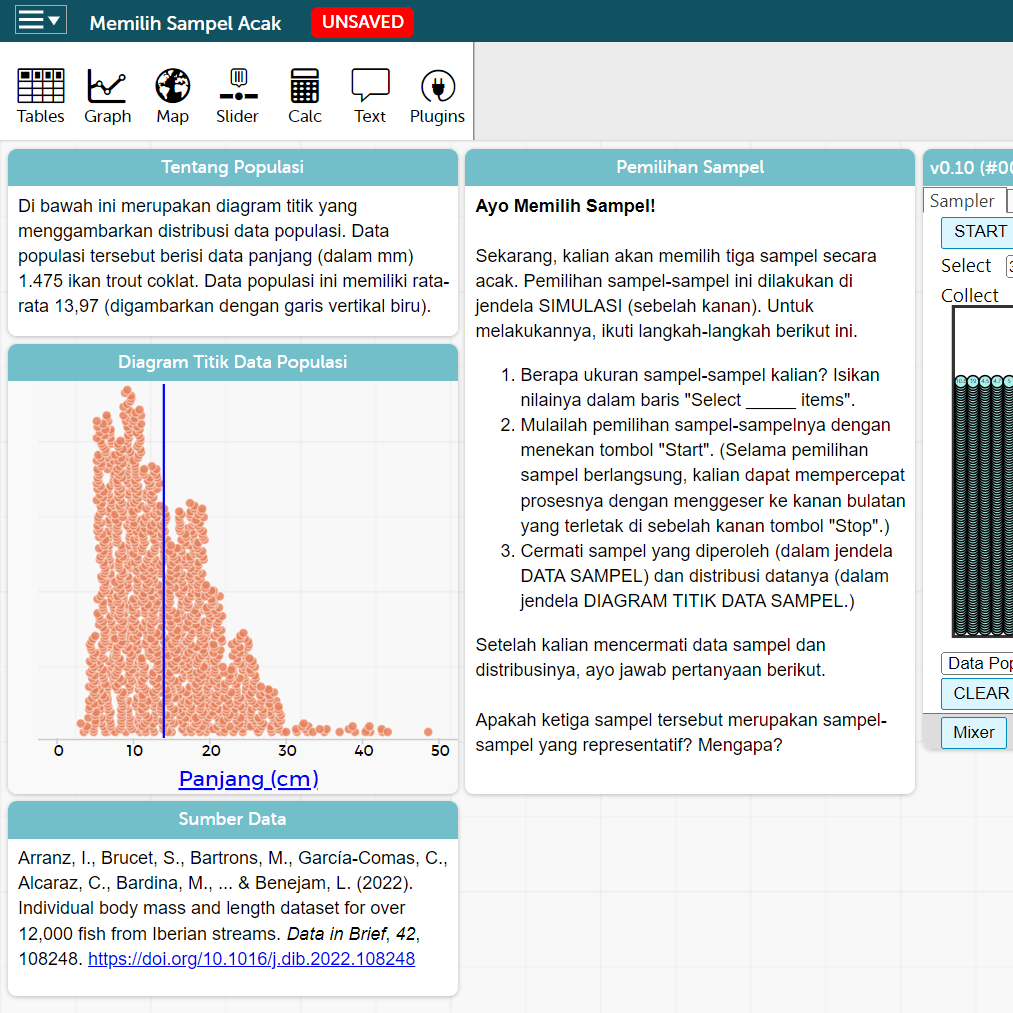Add a Map component

coord(172,96)
